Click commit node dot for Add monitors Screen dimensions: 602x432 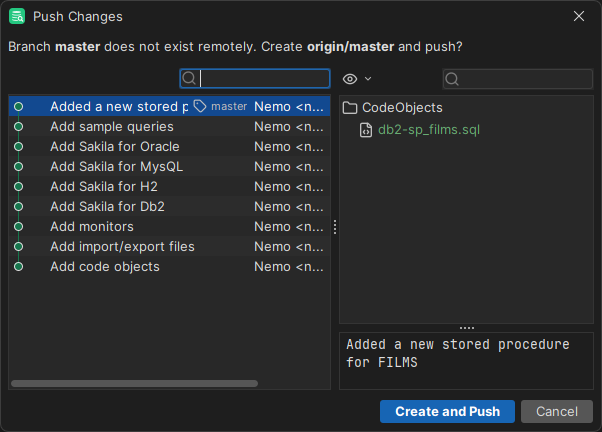coord(18,227)
